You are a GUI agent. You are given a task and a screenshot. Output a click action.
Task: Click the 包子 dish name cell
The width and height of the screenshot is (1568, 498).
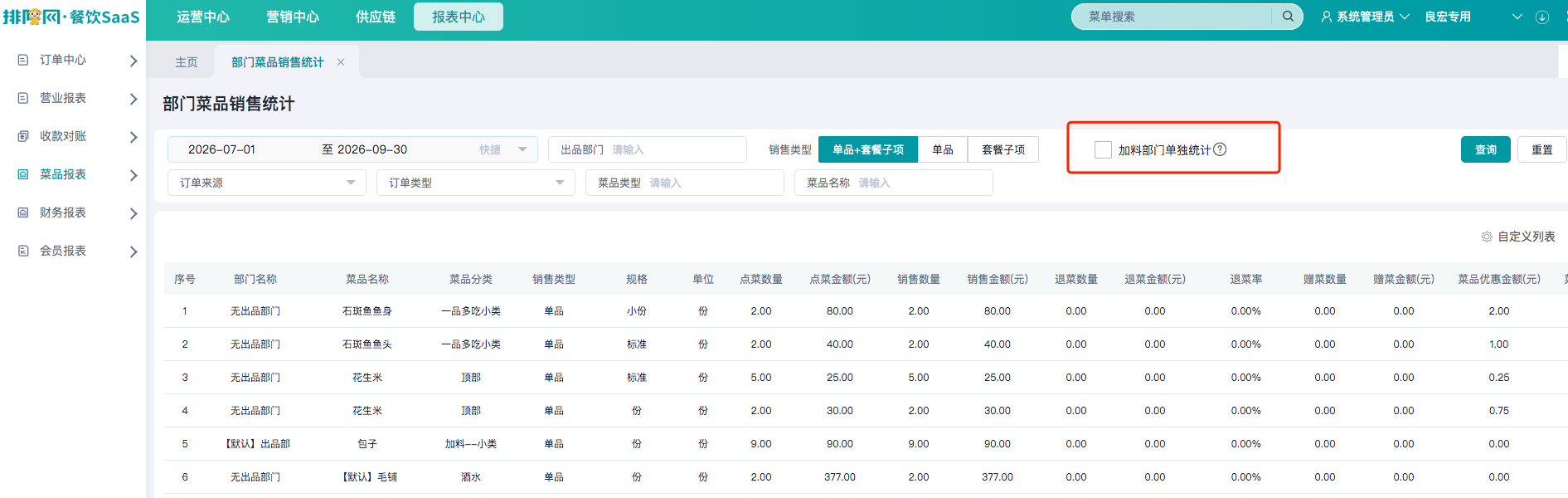click(367, 444)
